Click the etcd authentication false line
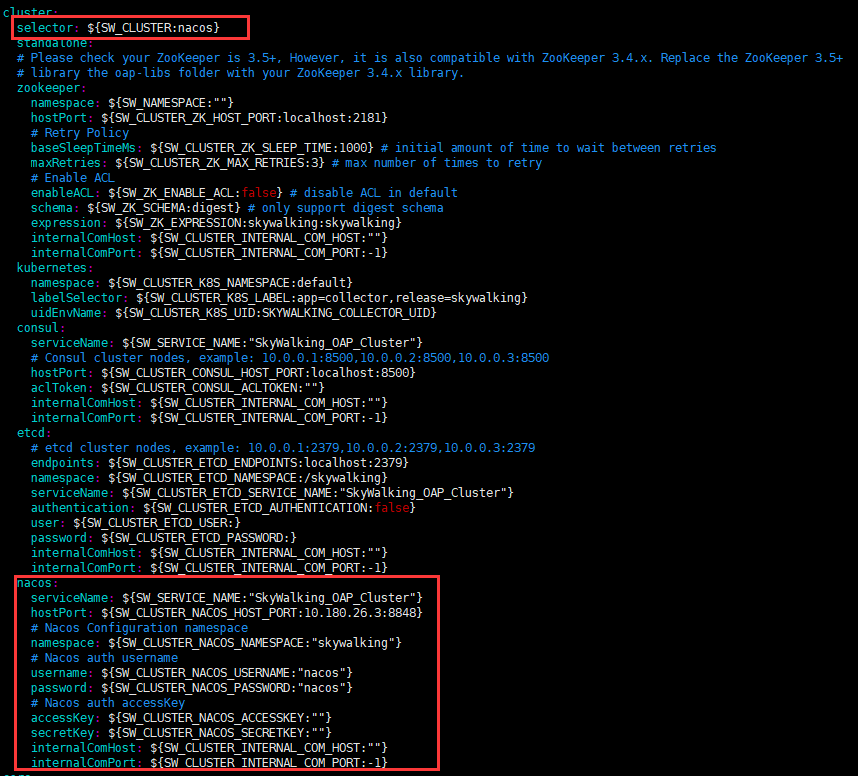 tap(223, 508)
